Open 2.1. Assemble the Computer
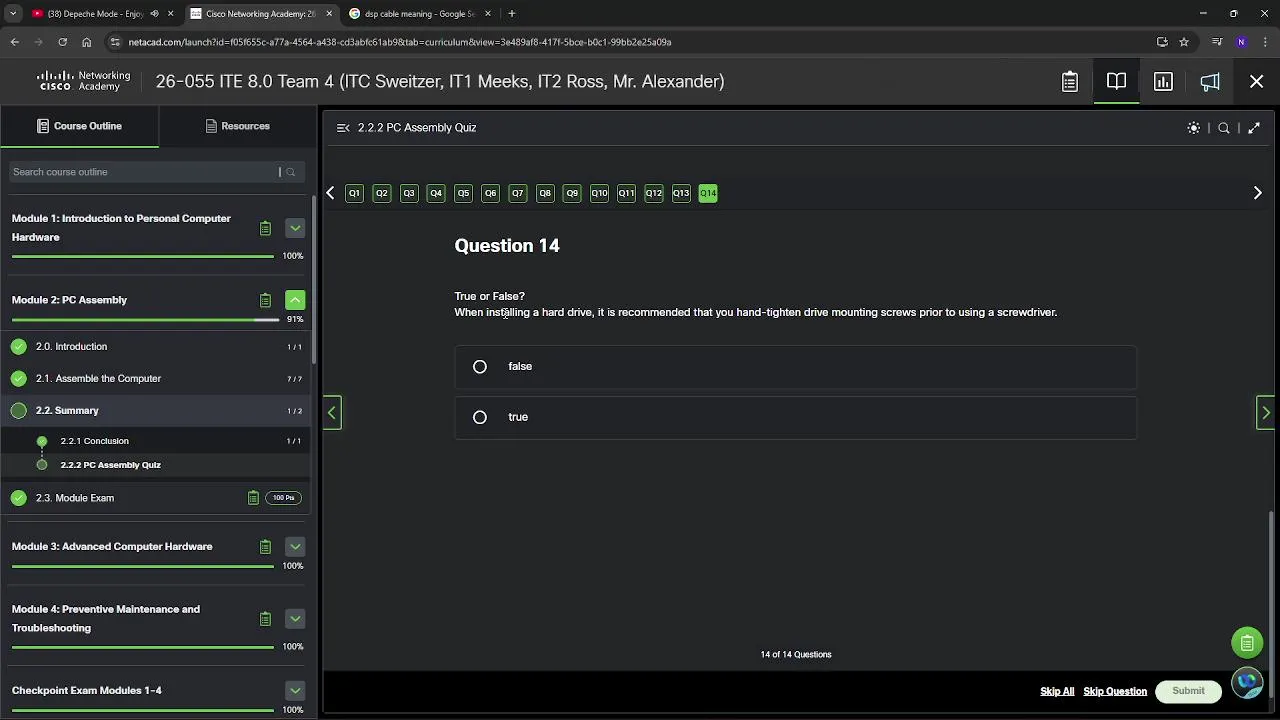The width and height of the screenshot is (1280, 720). click(x=156, y=379)
